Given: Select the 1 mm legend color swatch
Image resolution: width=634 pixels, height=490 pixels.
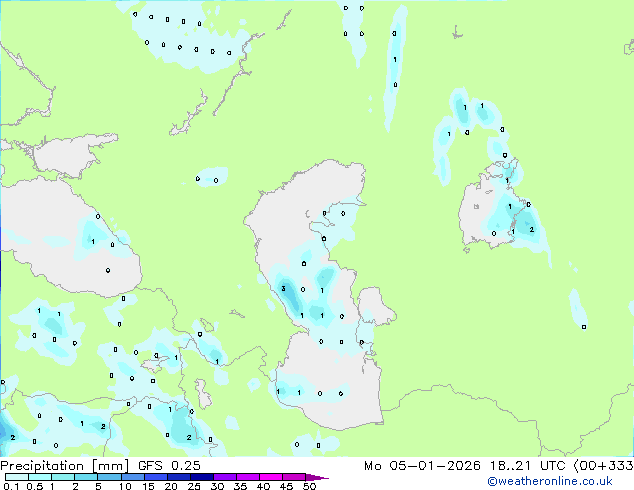Looking at the screenshot, I should click(x=63, y=477).
